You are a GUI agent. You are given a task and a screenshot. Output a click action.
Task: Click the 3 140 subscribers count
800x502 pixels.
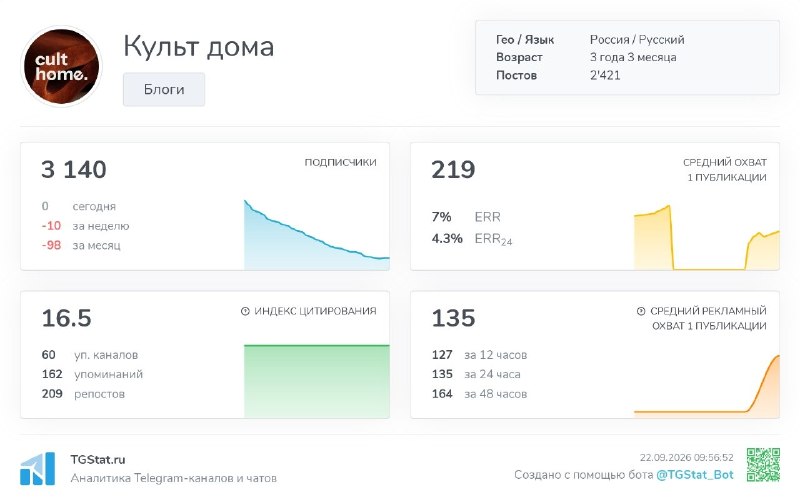click(74, 169)
